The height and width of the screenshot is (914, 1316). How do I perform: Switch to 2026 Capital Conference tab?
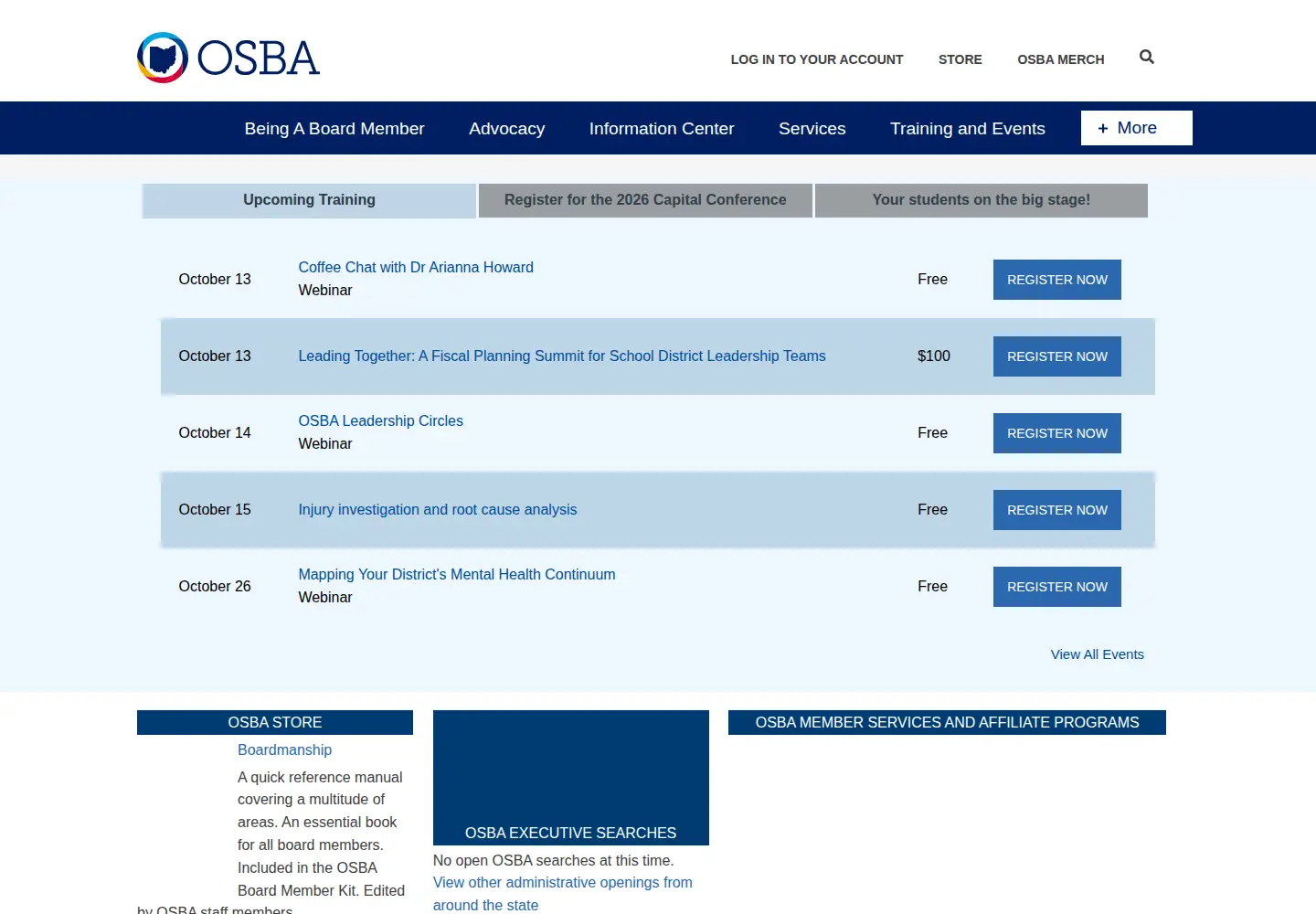pos(645,200)
